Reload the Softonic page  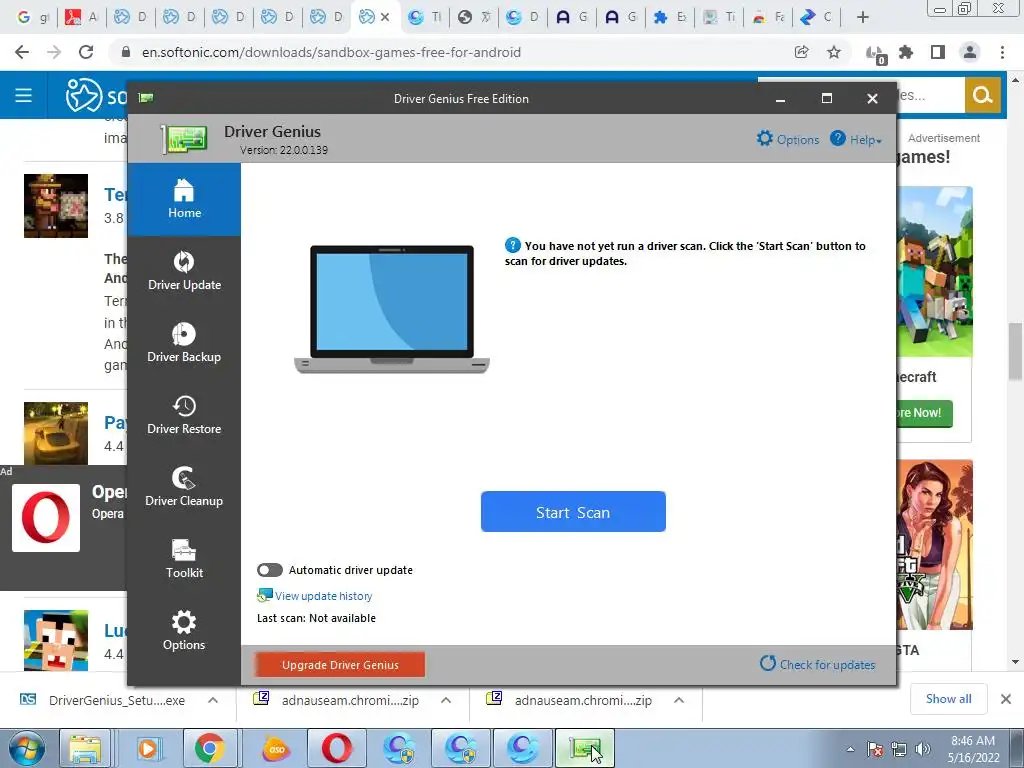click(86, 52)
